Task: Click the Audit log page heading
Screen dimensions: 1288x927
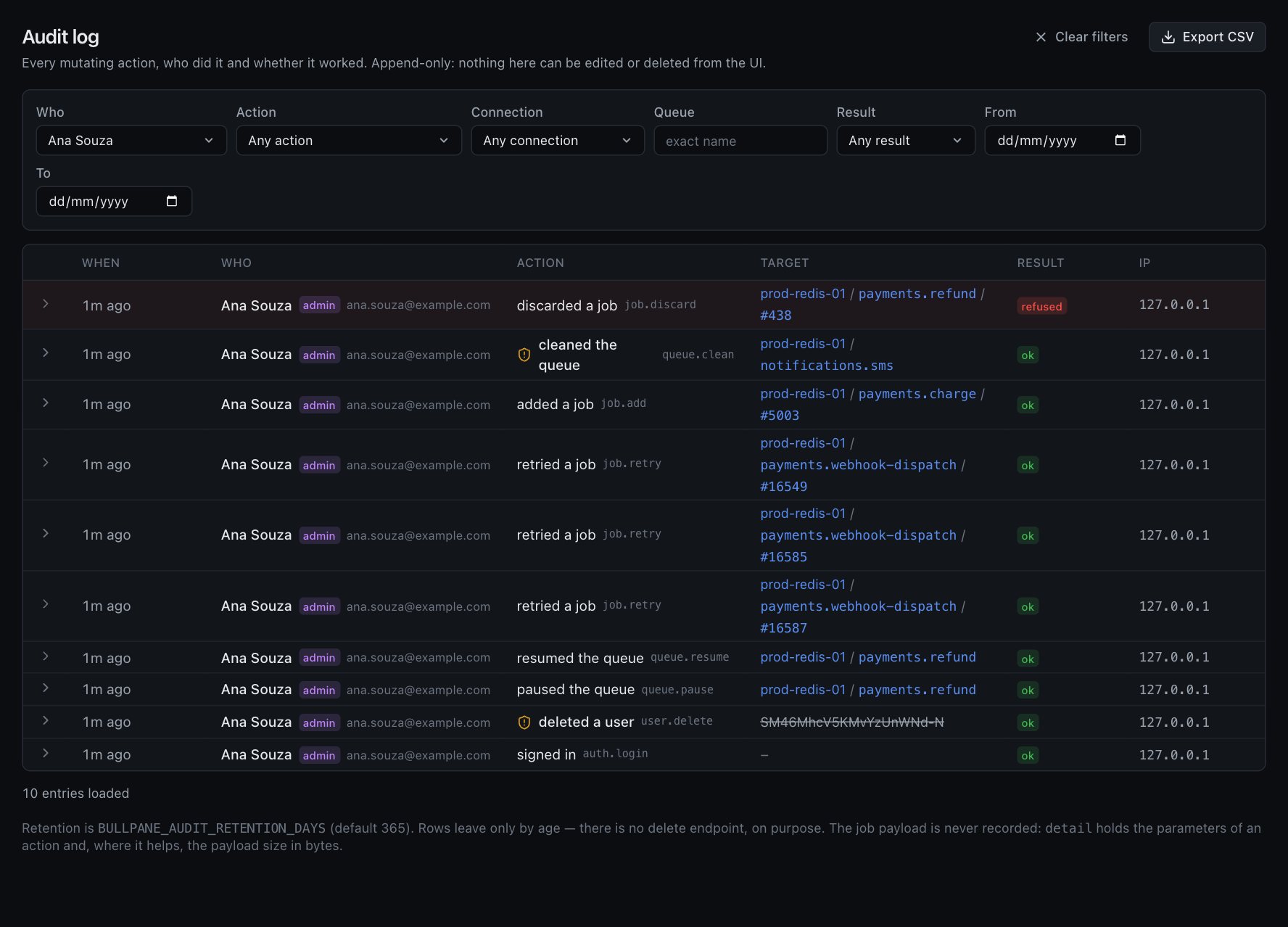Action: click(x=61, y=37)
